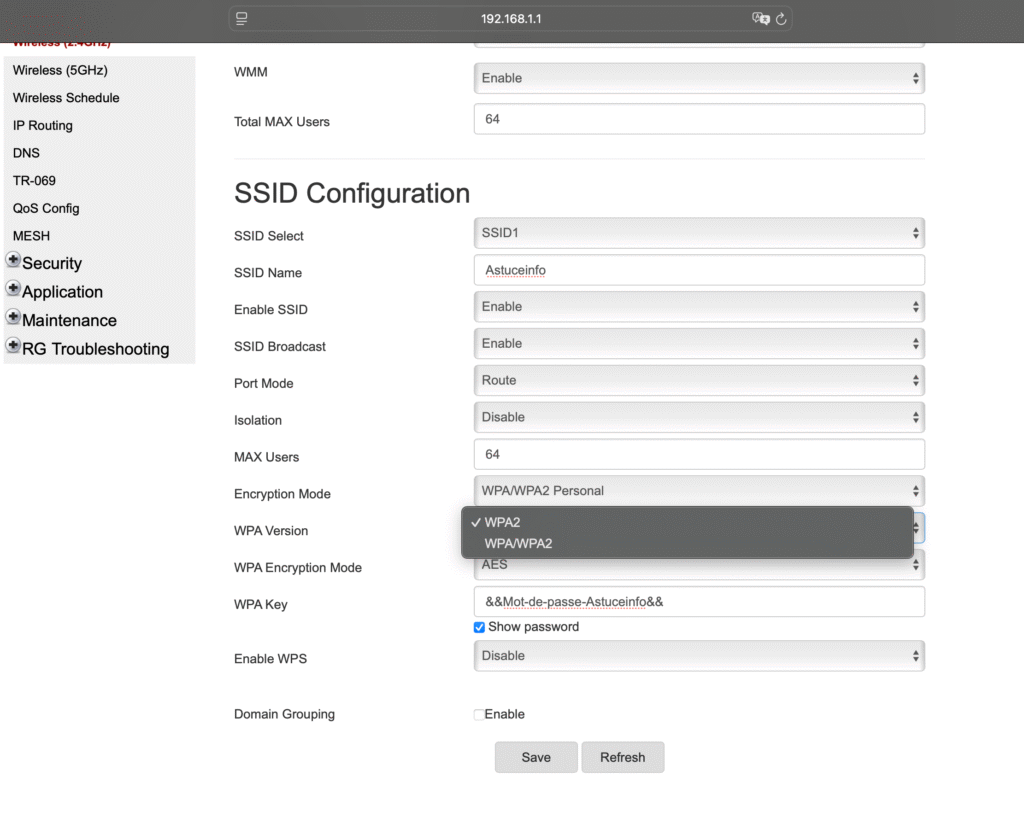This screenshot has width=1024, height=818.
Task: Click the Application label in sidebar
Action: tap(63, 292)
